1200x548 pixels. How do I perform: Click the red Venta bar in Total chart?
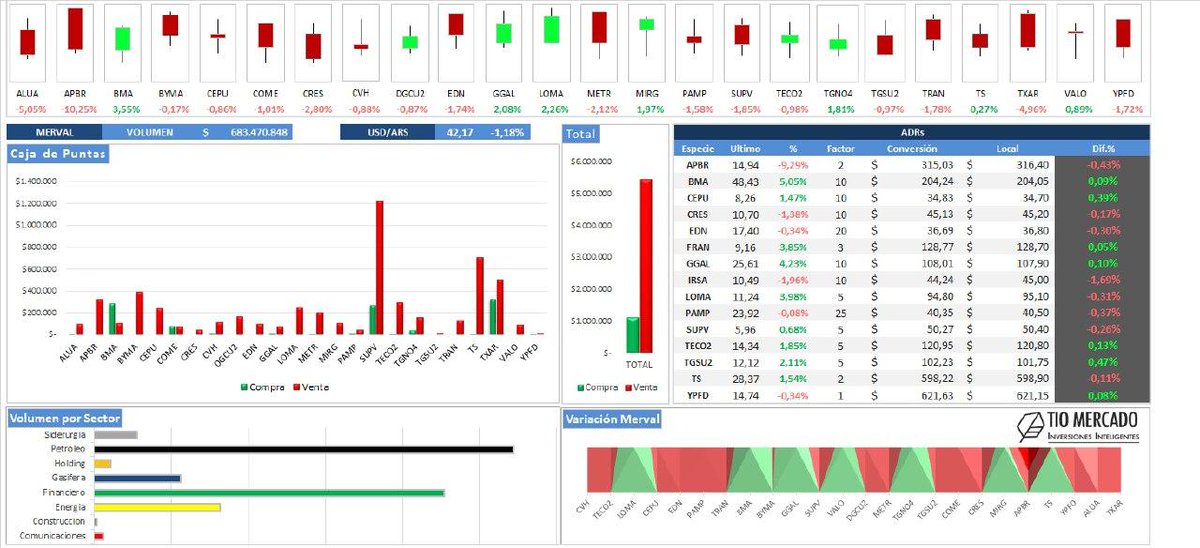[x=646, y=266]
